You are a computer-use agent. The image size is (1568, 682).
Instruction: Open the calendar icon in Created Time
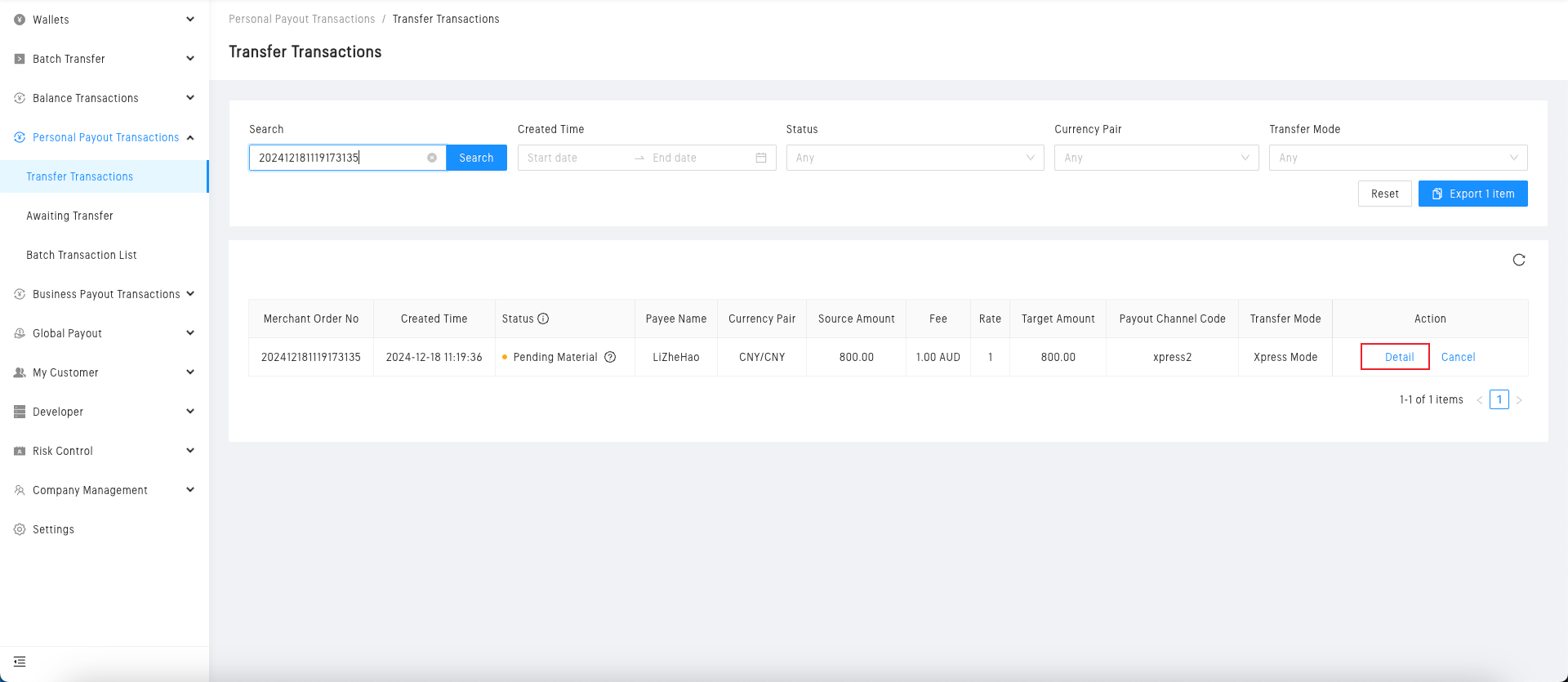pyautogui.click(x=760, y=158)
